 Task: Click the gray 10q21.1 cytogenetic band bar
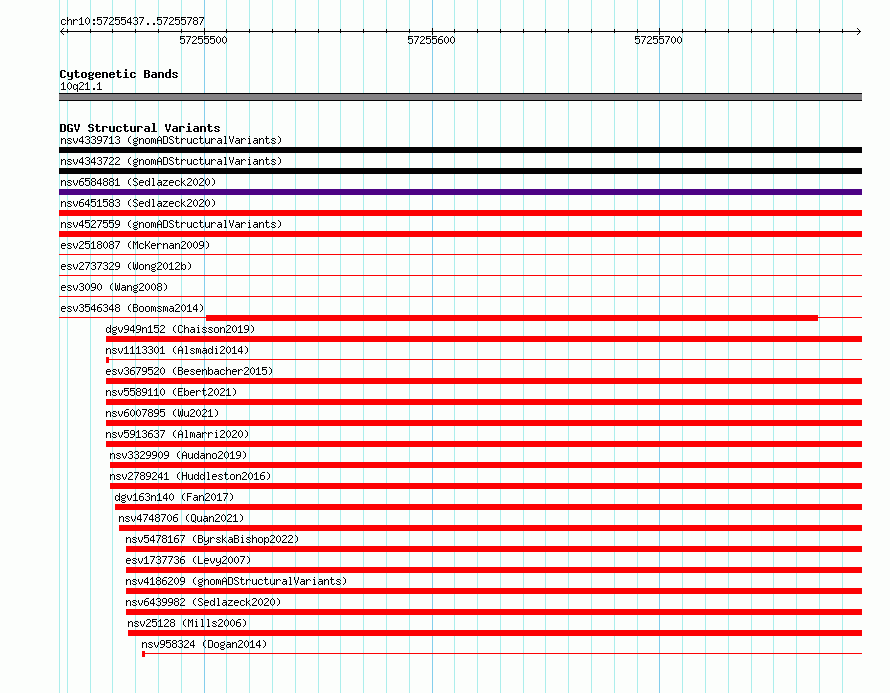coord(460,97)
